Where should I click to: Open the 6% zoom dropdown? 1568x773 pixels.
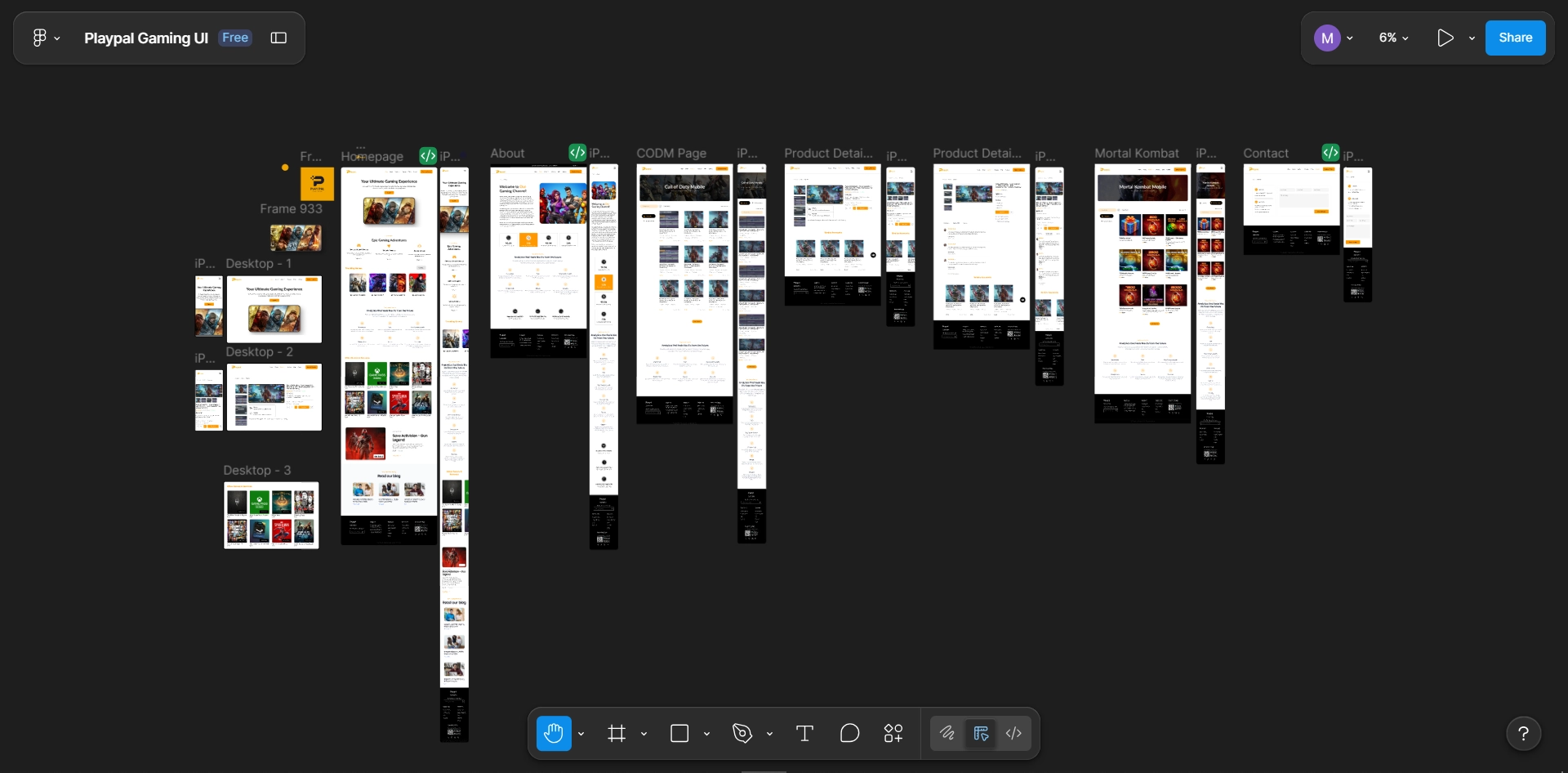(1393, 38)
